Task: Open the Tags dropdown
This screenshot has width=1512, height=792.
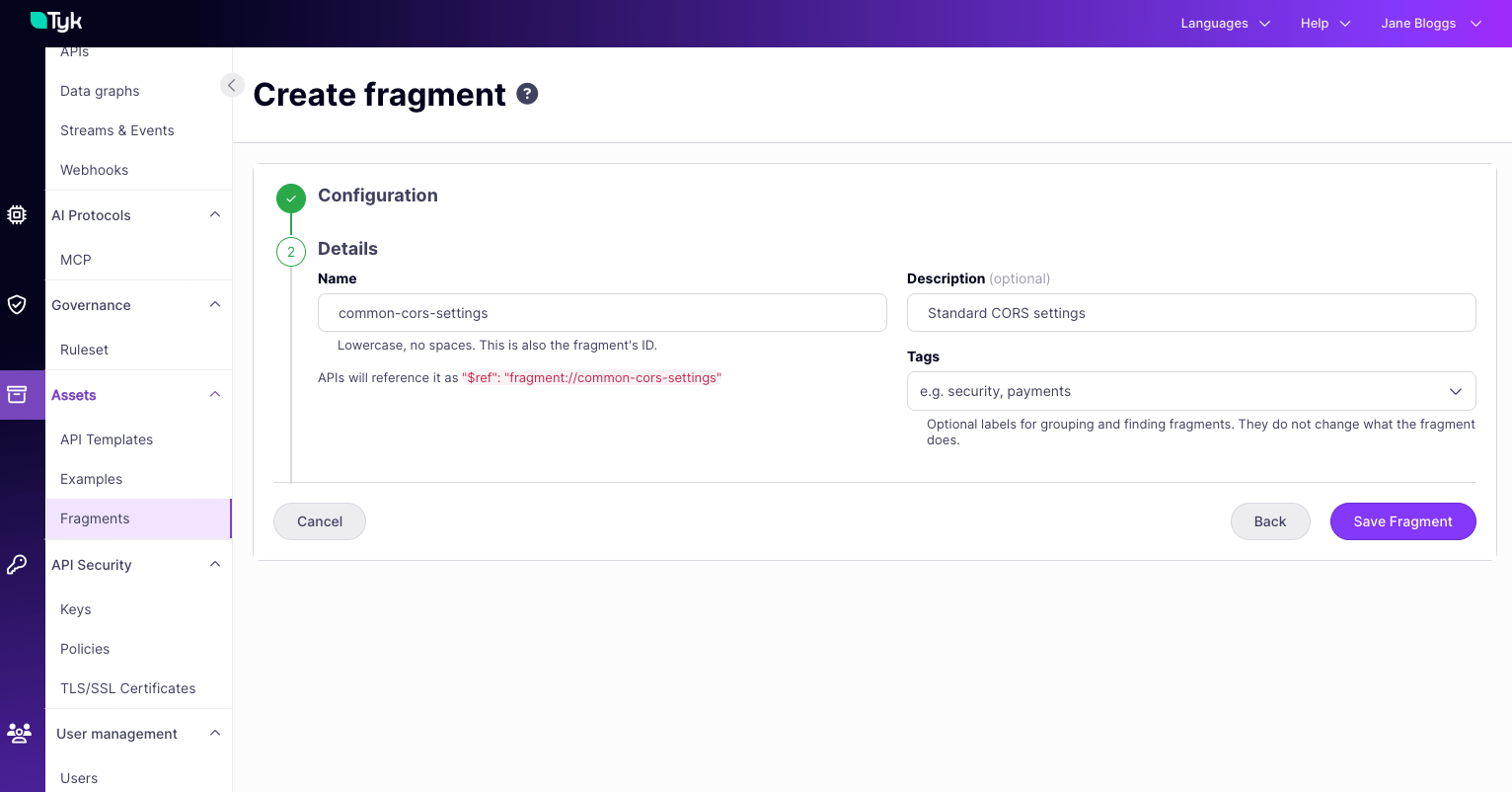Action: pos(1191,391)
